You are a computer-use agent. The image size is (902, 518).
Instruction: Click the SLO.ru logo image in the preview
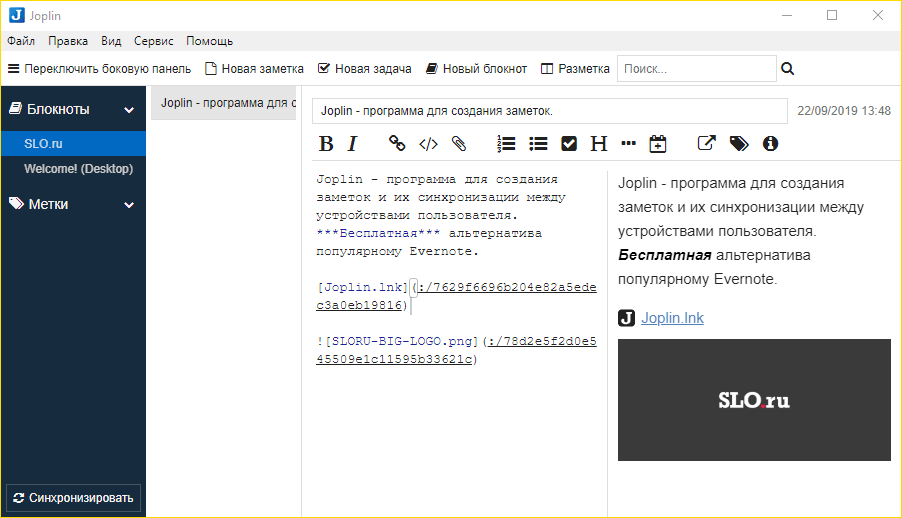(754, 399)
